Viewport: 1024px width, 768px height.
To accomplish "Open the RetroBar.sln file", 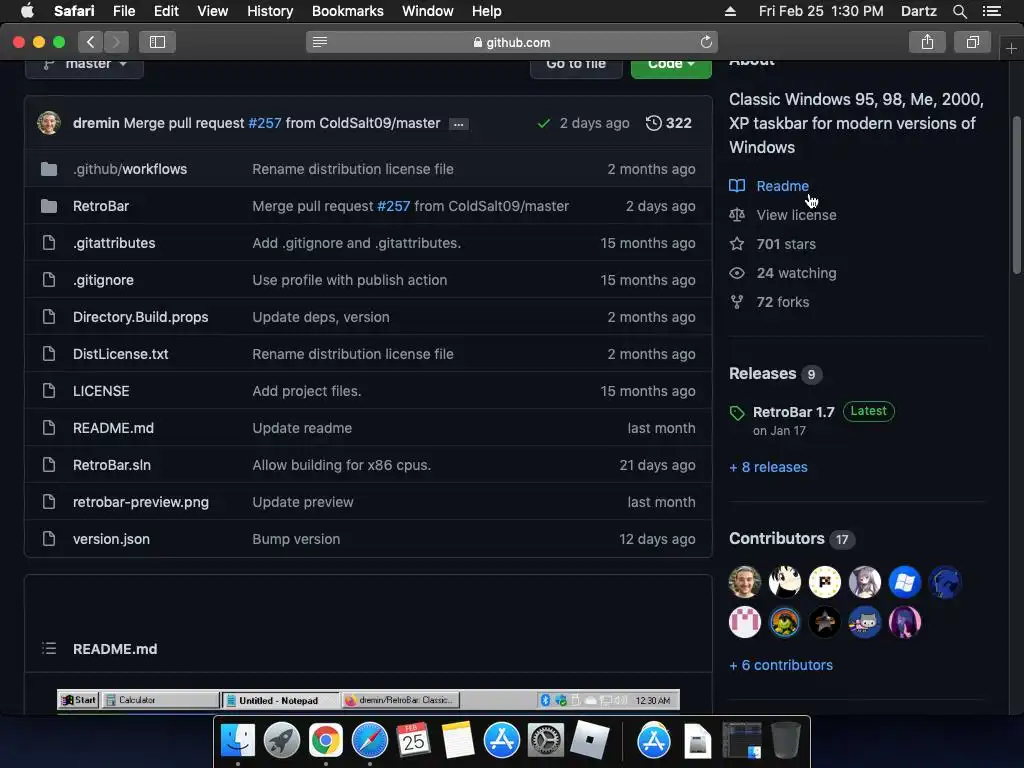I will pos(112,465).
